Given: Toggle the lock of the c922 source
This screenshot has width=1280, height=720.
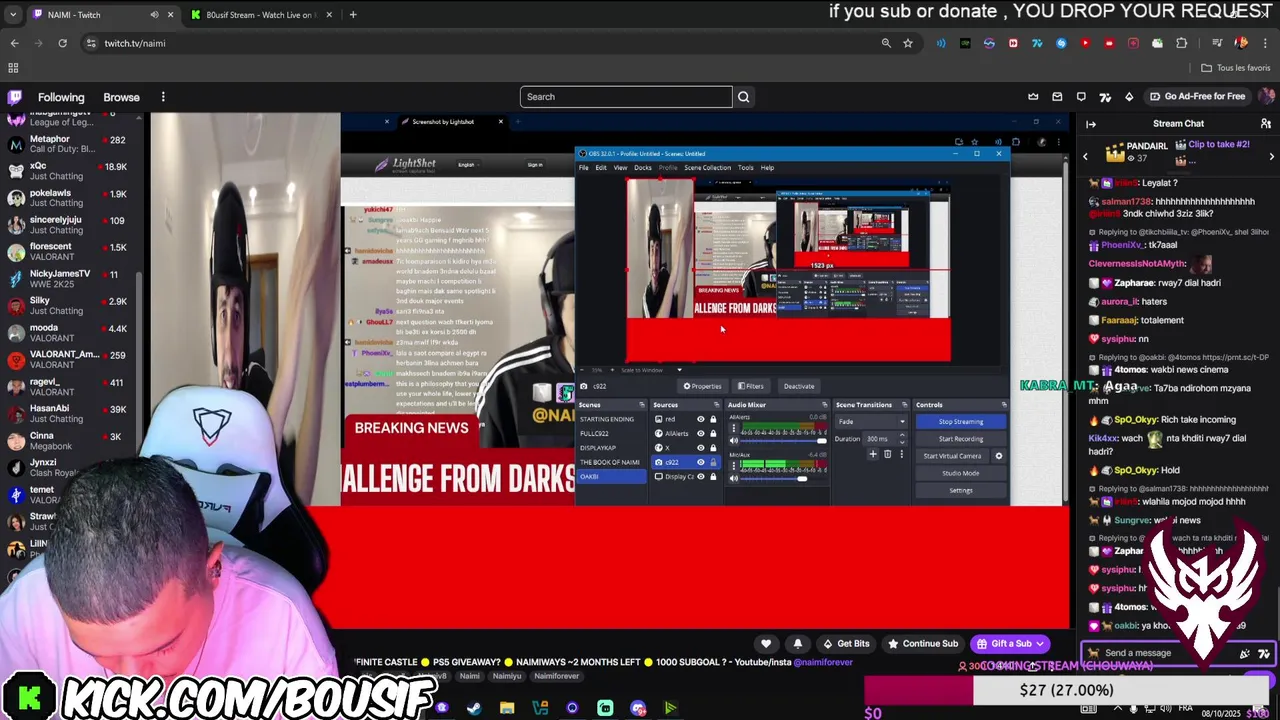Looking at the screenshot, I should click(x=713, y=462).
